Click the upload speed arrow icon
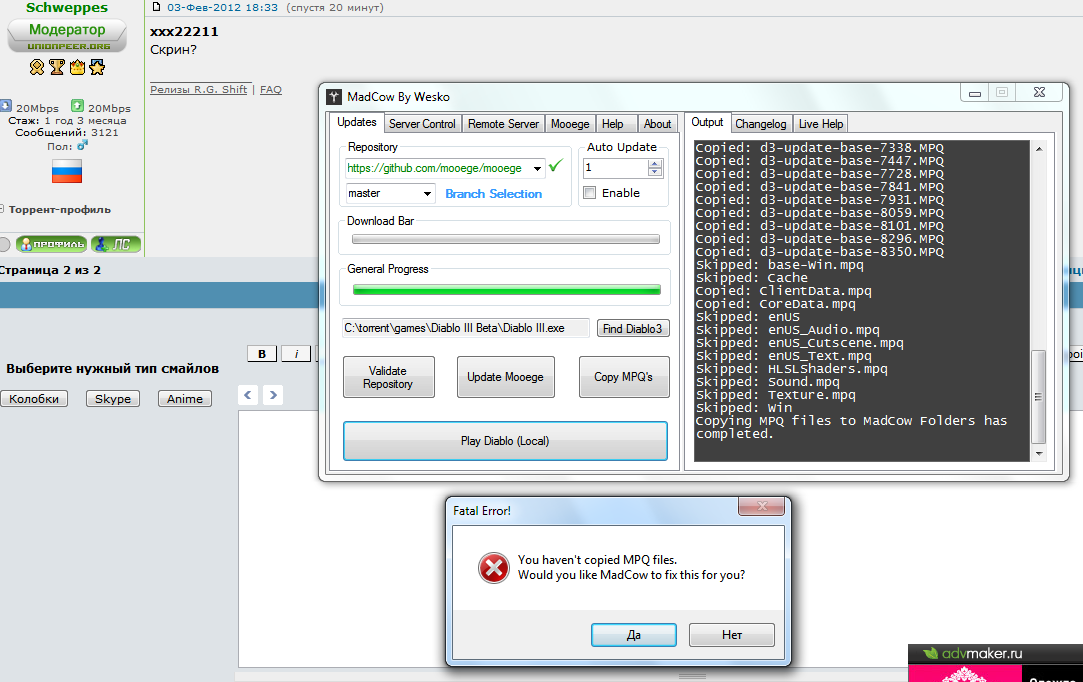This screenshot has width=1083, height=682. [77, 106]
